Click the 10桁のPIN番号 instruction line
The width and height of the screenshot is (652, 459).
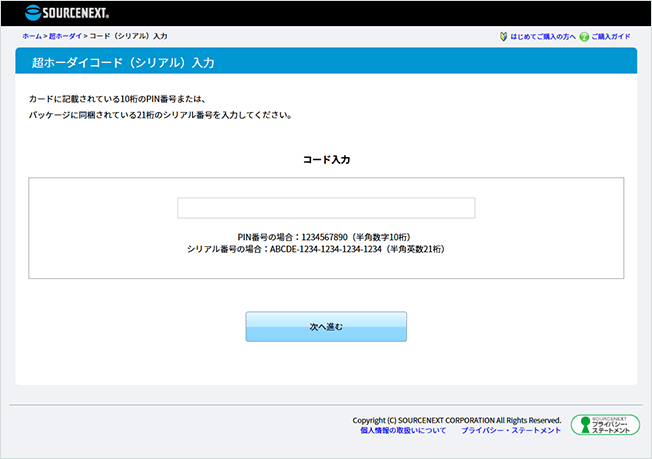(x=118, y=99)
